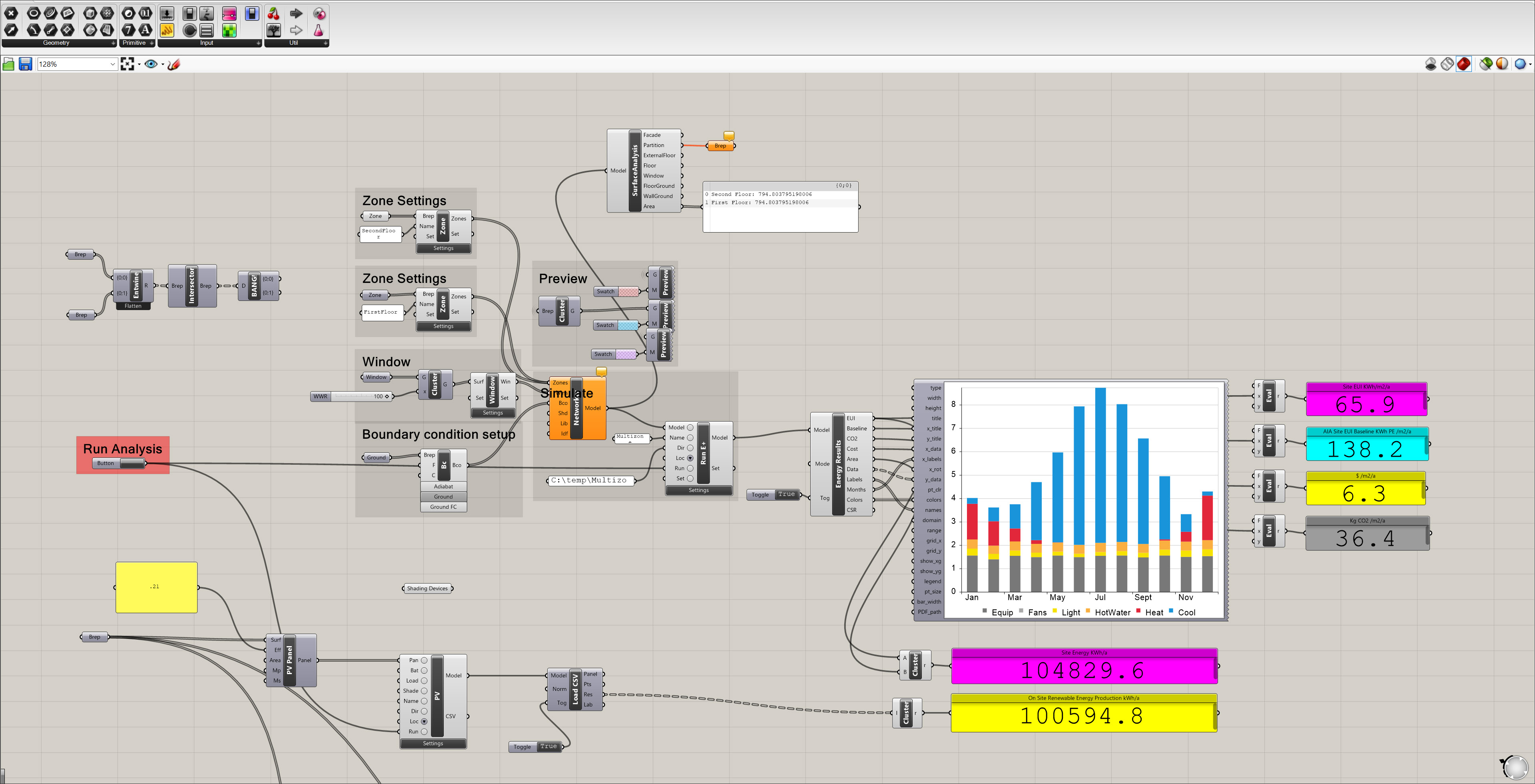The image size is (1535, 784).
Task: Open the mesh quality dropdown arrow
Action: click(x=1530, y=64)
